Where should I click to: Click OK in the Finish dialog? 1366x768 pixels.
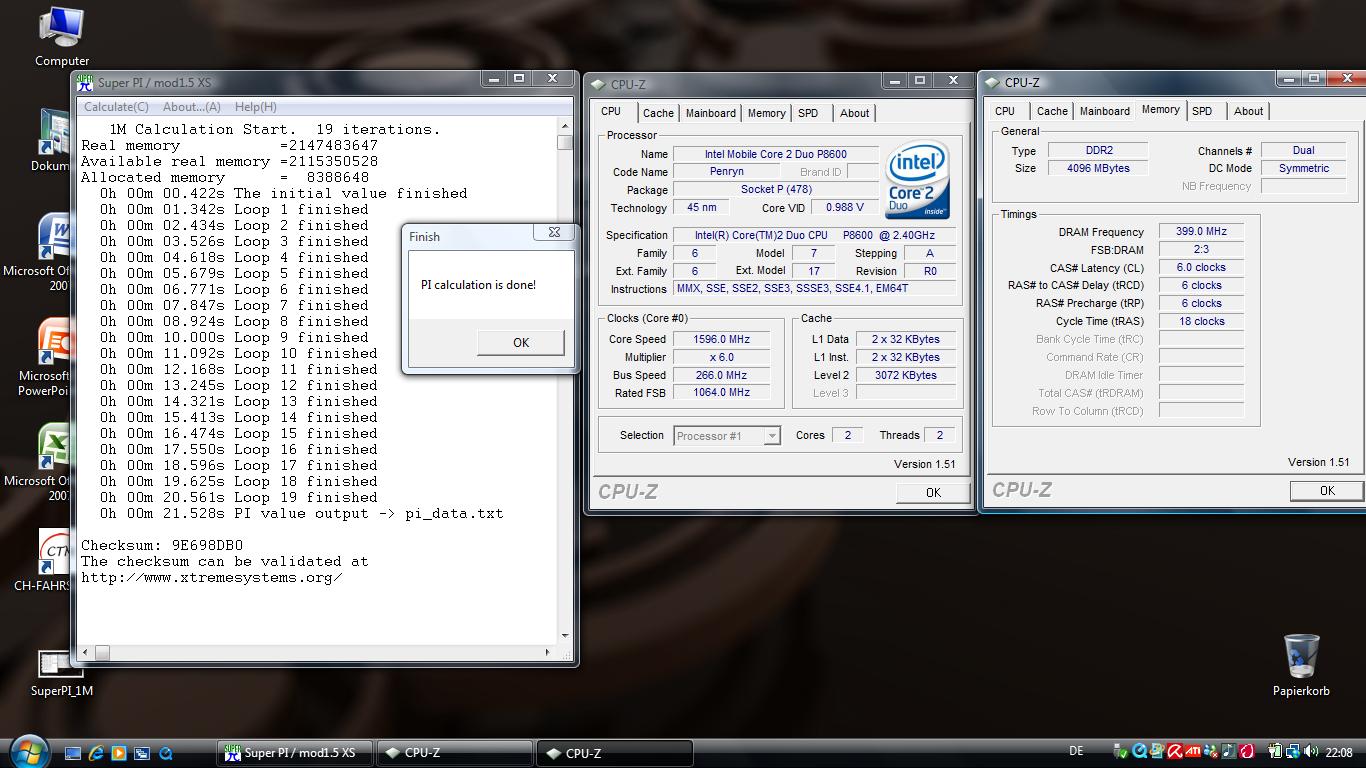[521, 342]
